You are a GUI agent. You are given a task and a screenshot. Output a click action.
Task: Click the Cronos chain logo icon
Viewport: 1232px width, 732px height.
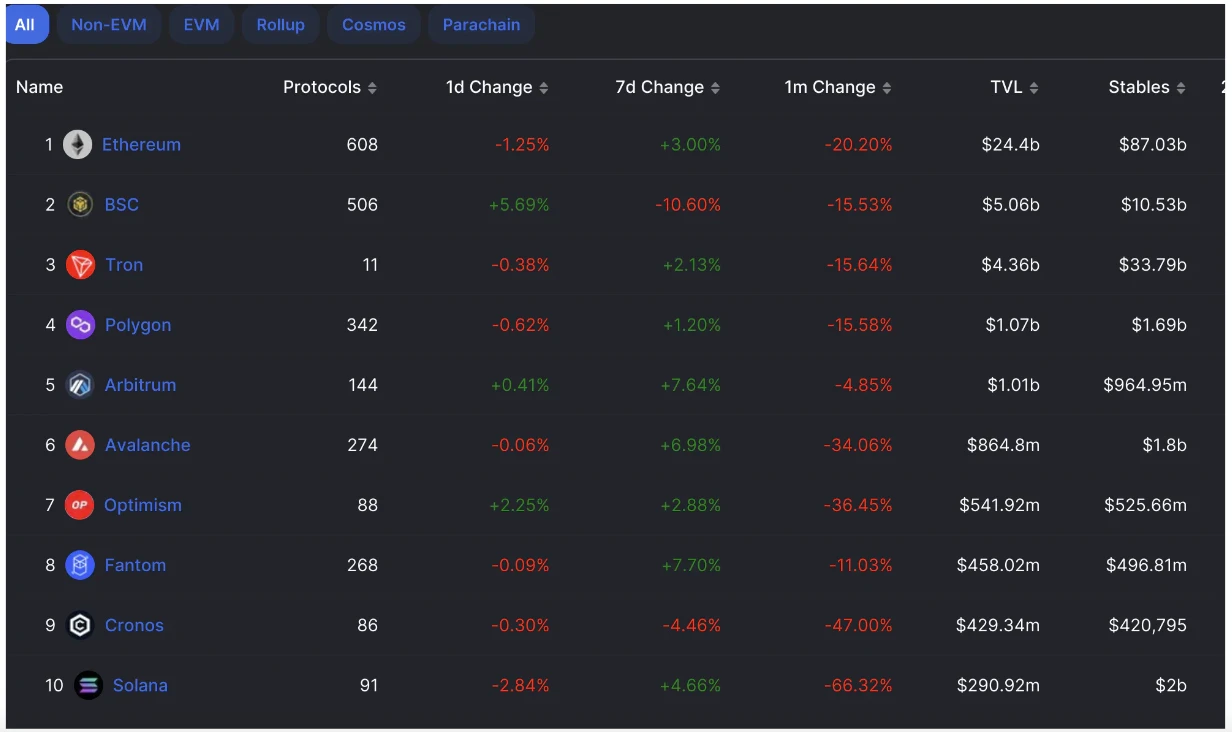(80, 625)
